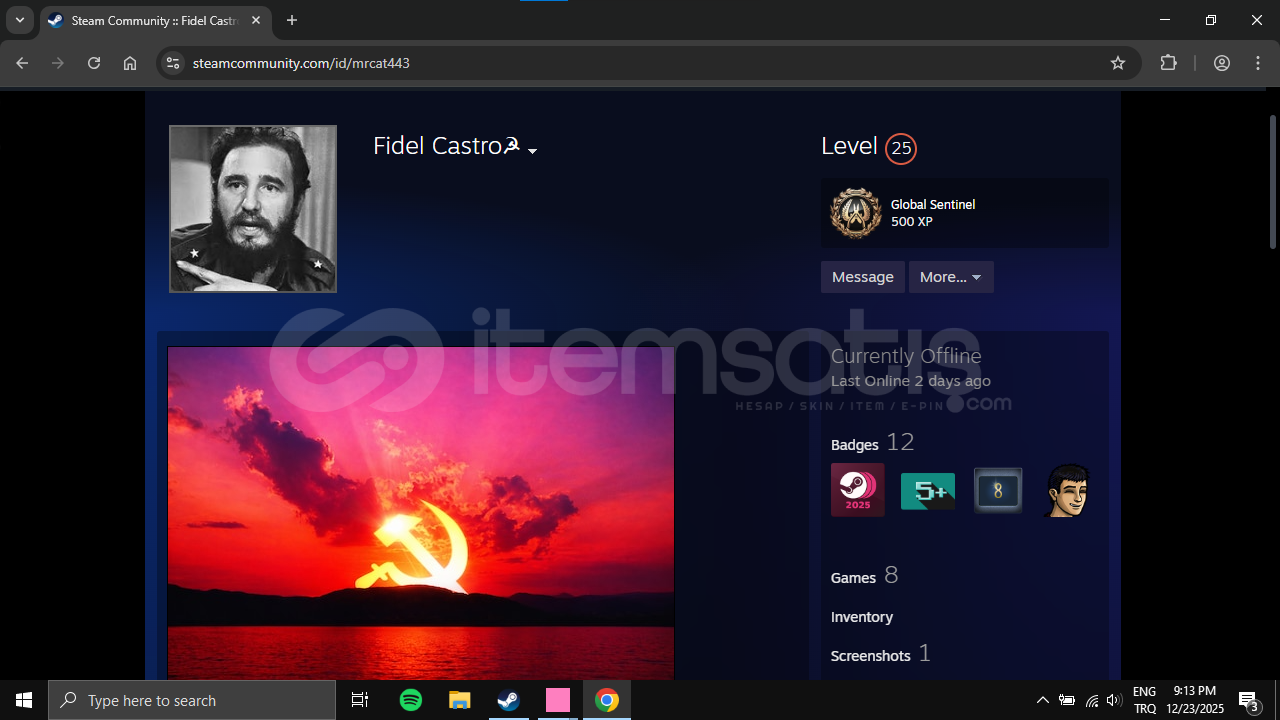Click the Steam 2025 badge icon
Screen dimensions: 1280x720
tap(857, 490)
